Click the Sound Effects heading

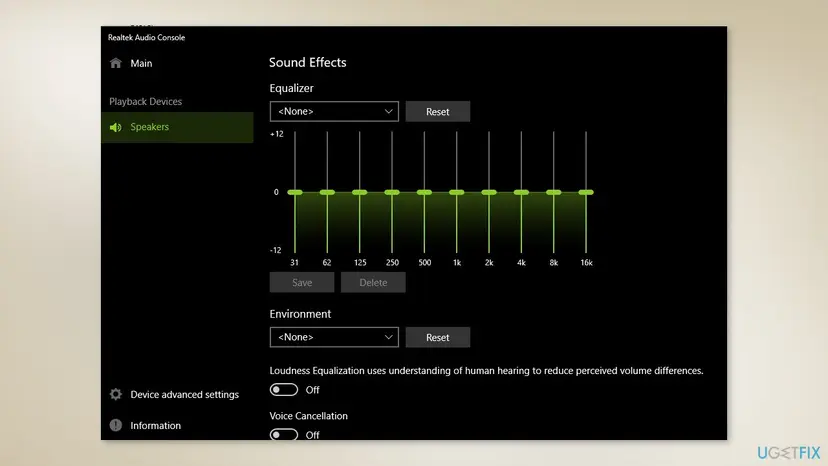click(308, 62)
